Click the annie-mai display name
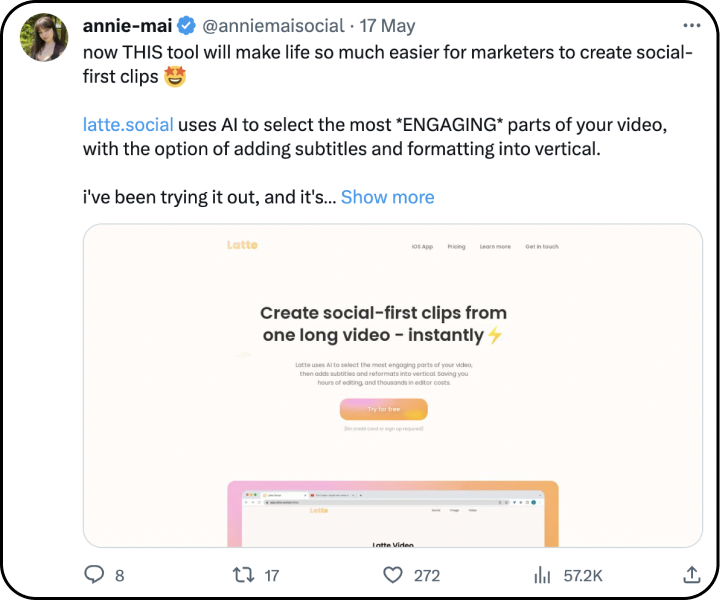Image resolution: width=720 pixels, height=600 pixels. [x=128, y=25]
